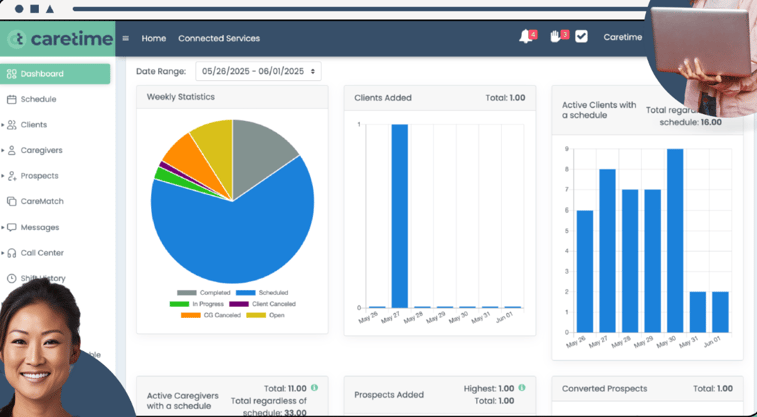
Task: Click info icon beside Active Caregivers total
Action: tap(314, 388)
